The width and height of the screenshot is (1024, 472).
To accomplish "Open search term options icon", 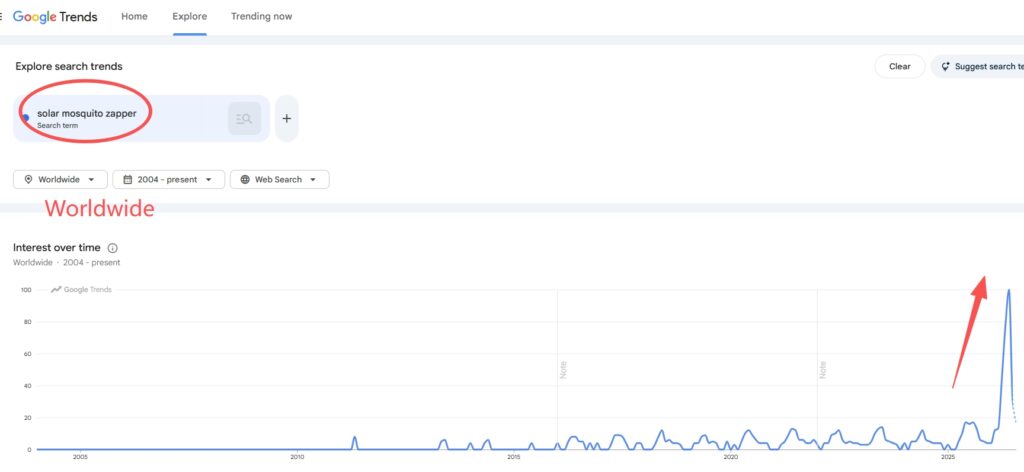I will click(x=244, y=119).
